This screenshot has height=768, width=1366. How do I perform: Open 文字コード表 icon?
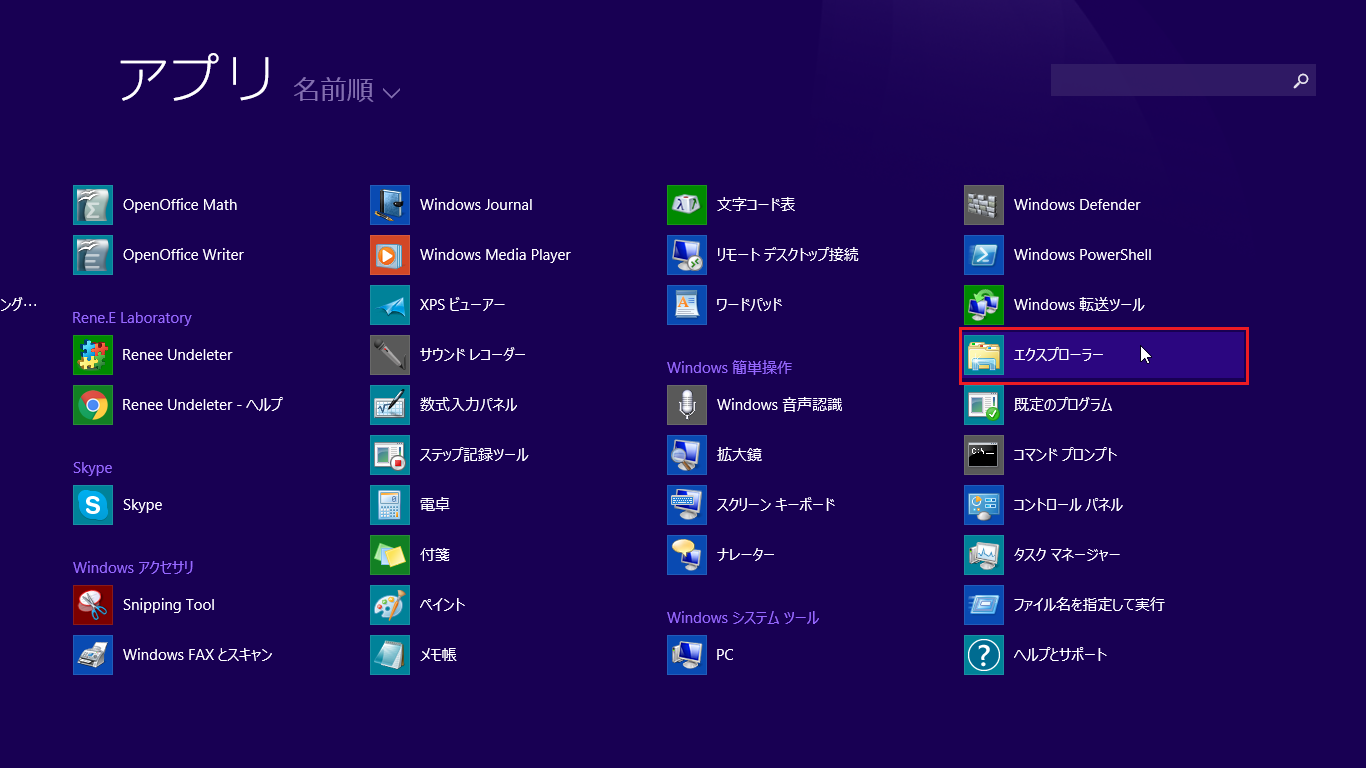point(687,205)
